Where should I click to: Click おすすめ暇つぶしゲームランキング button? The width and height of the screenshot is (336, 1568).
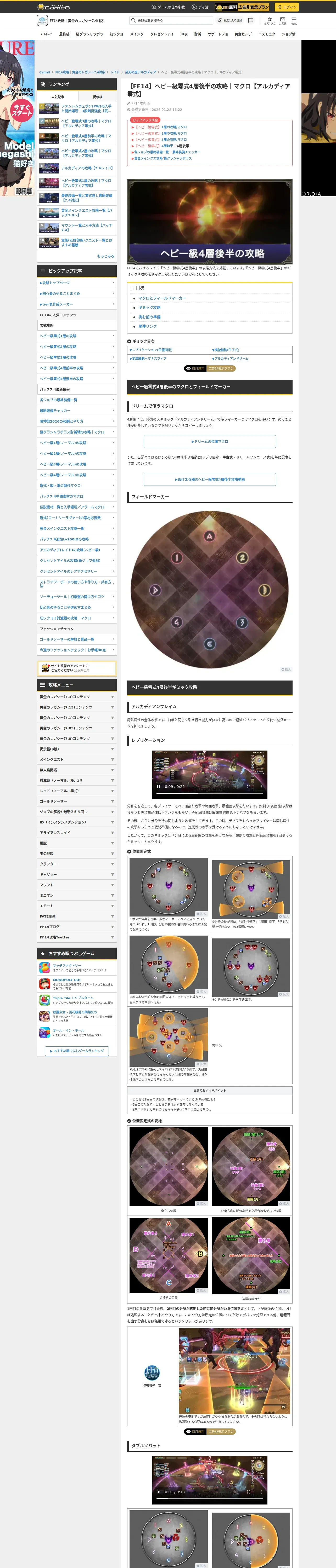click(77, 1051)
